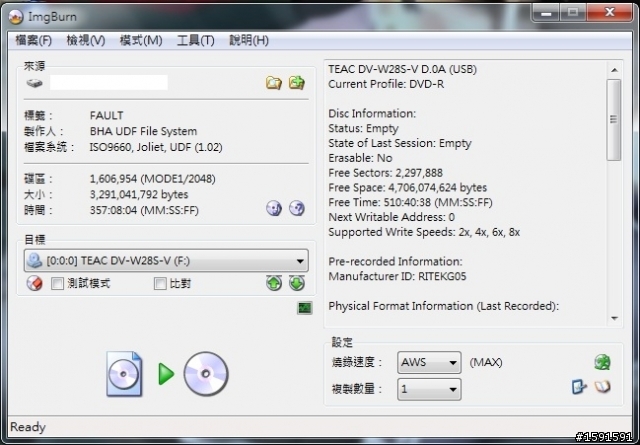Open the 檔案(F) menu
Image resolution: width=640 pixels, height=445 pixels.
[x=33, y=40]
